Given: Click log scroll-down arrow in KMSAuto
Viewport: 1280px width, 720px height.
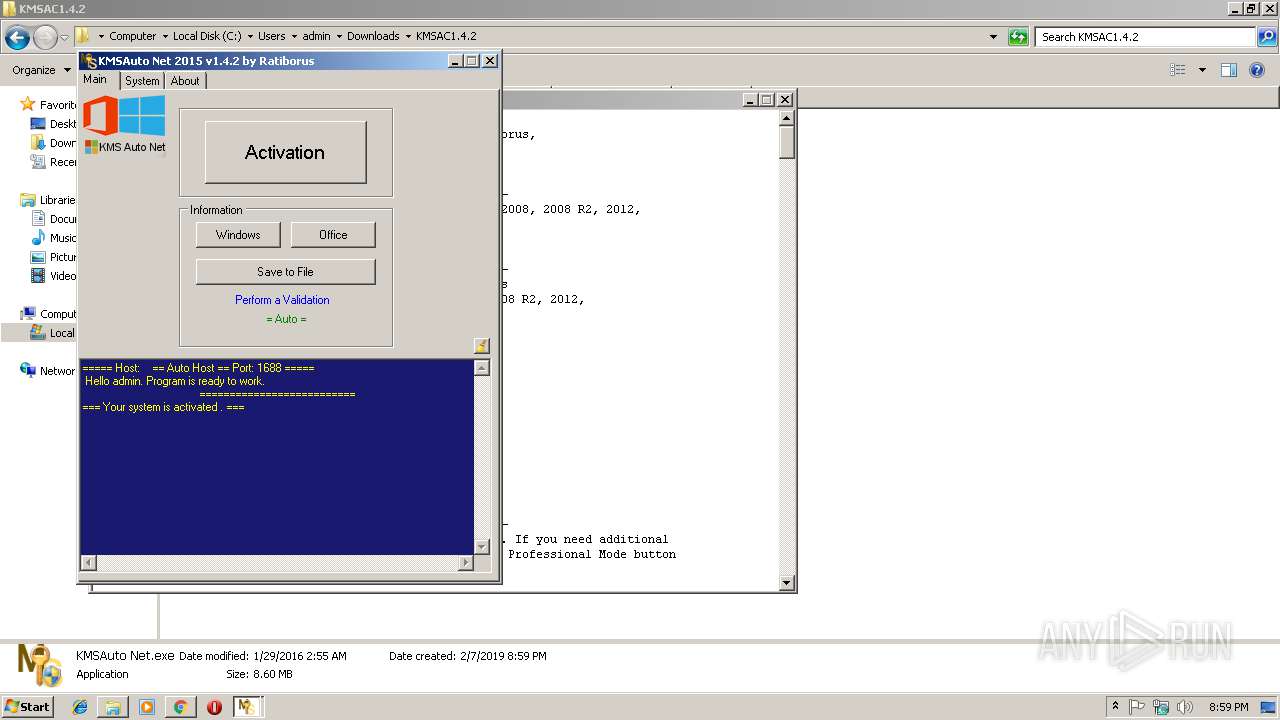Looking at the screenshot, I should click(x=482, y=546).
